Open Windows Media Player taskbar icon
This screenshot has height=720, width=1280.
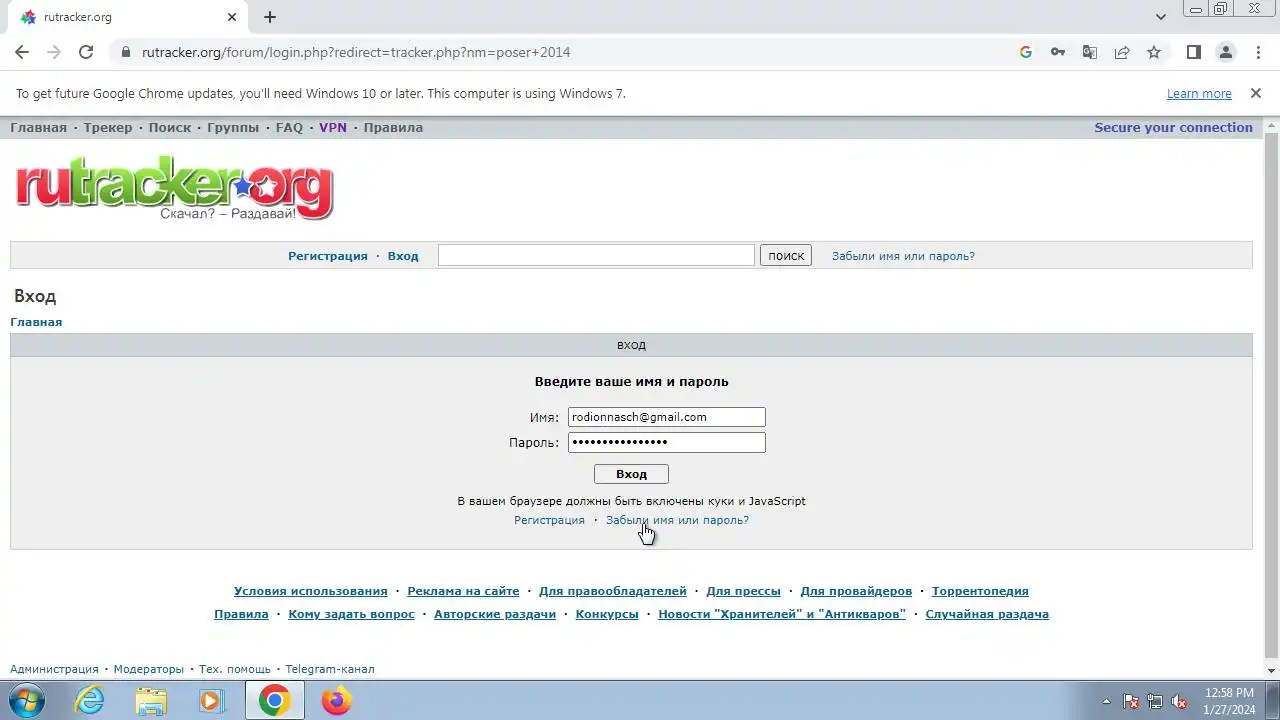(x=211, y=701)
